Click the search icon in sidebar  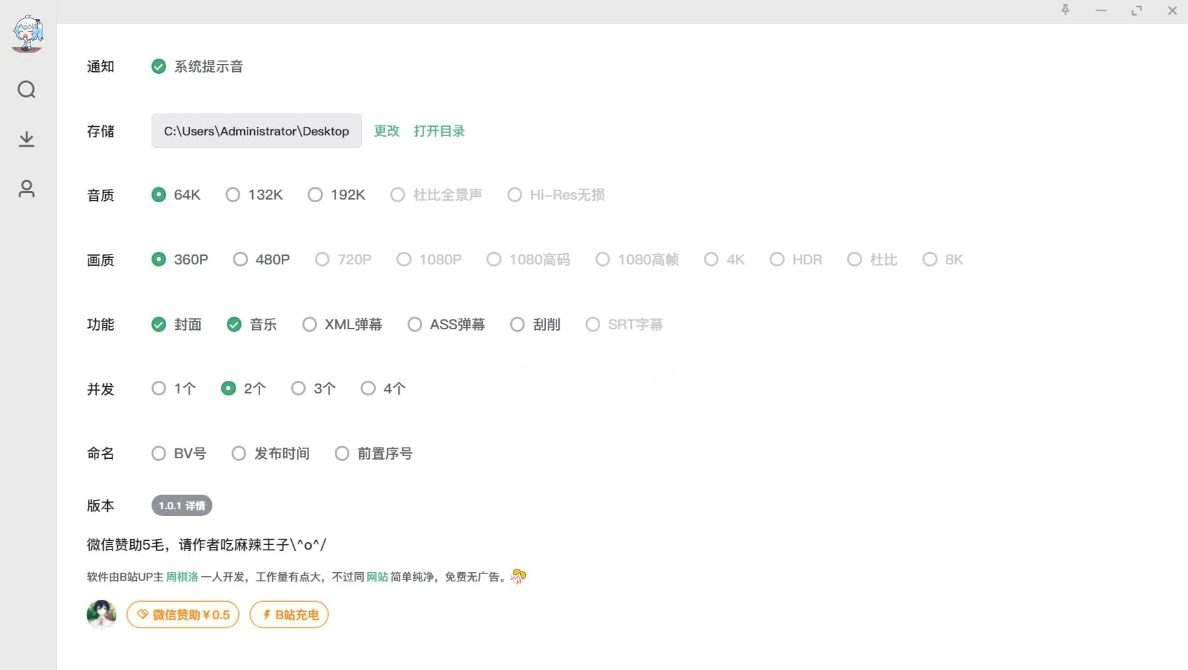pos(27,90)
